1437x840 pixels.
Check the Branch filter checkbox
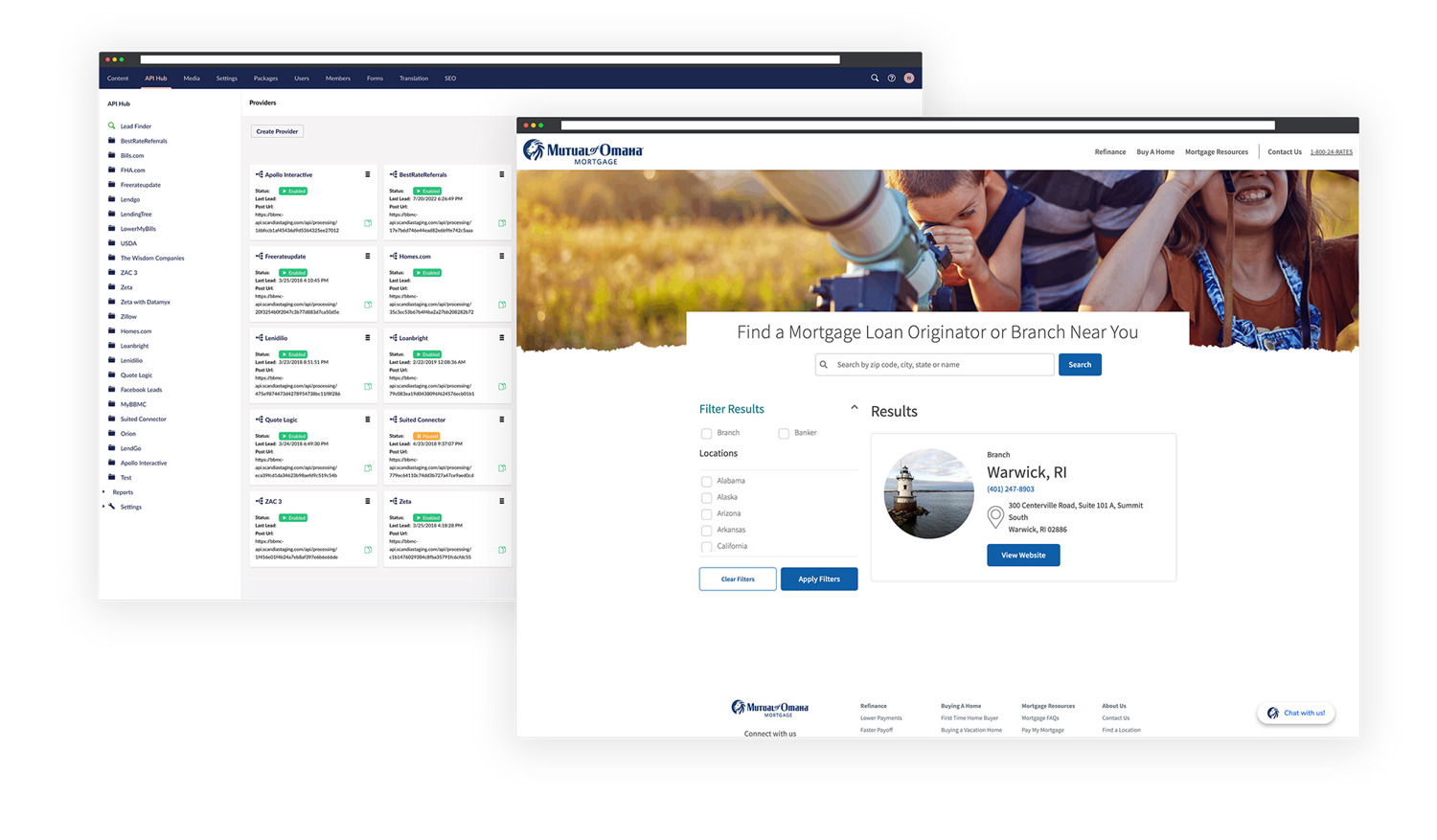[x=706, y=434]
